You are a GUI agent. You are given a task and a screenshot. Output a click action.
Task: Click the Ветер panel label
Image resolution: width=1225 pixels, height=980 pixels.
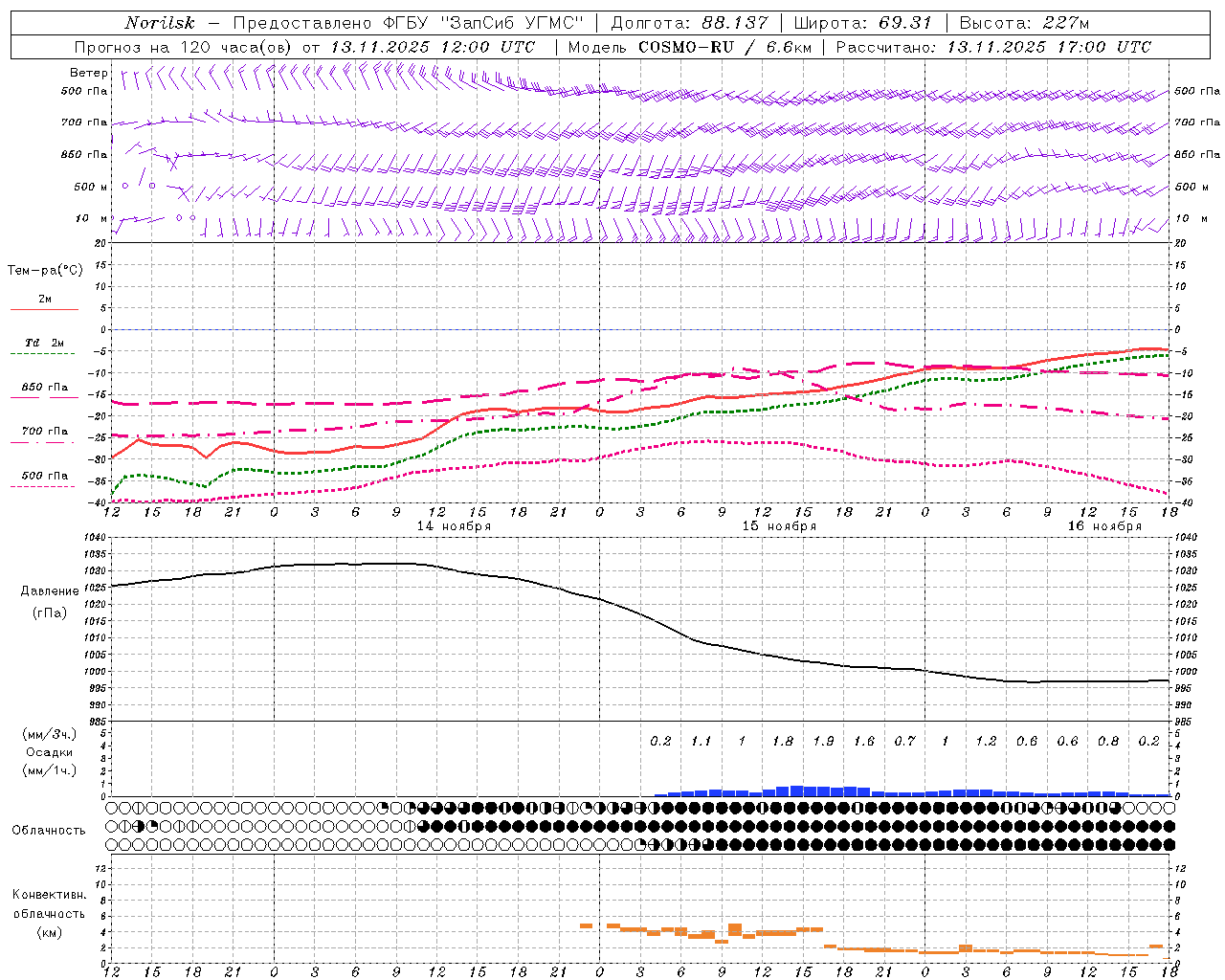click(x=88, y=73)
